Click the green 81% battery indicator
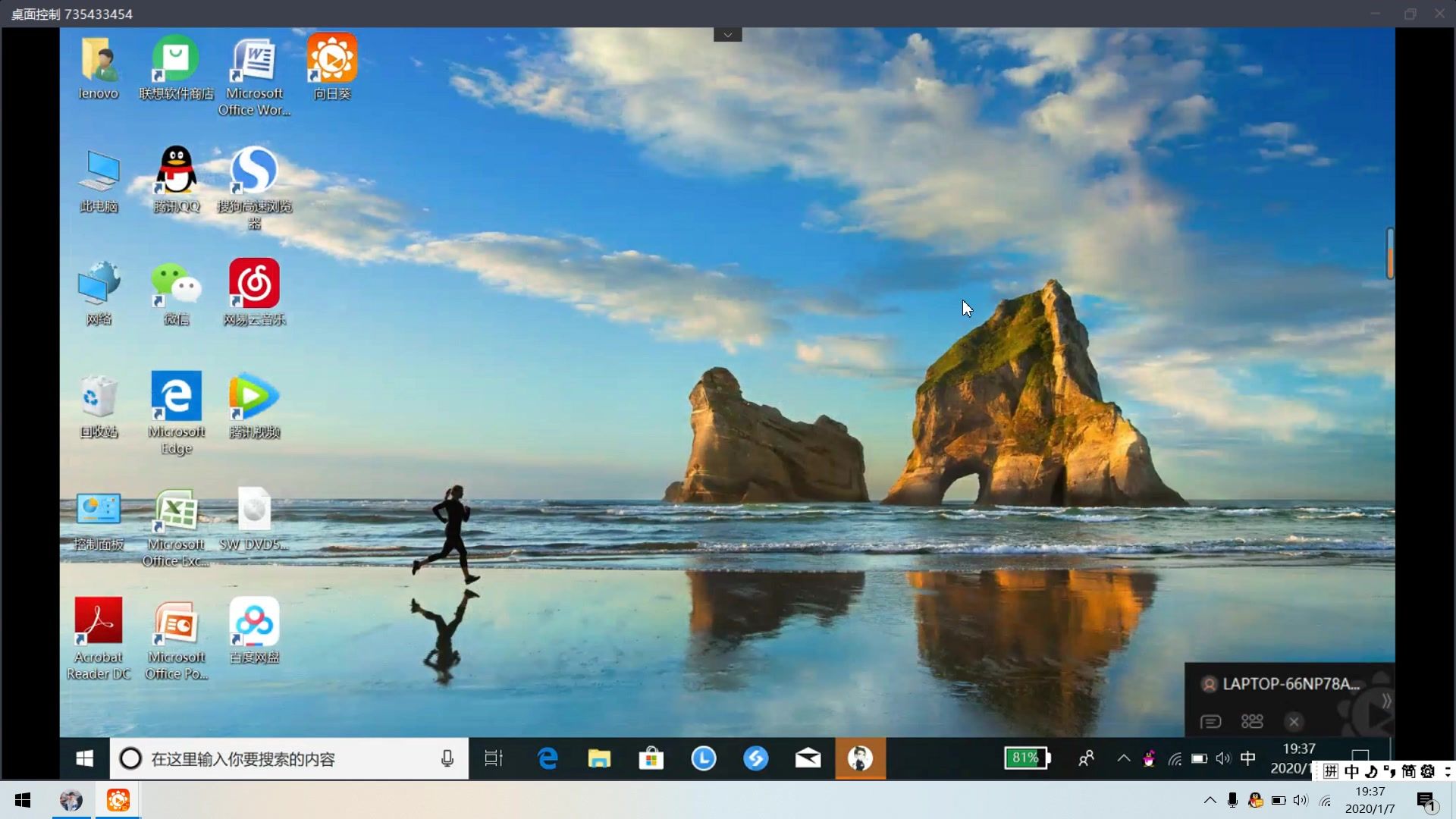This screenshot has width=1456, height=819. [x=1028, y=758]
